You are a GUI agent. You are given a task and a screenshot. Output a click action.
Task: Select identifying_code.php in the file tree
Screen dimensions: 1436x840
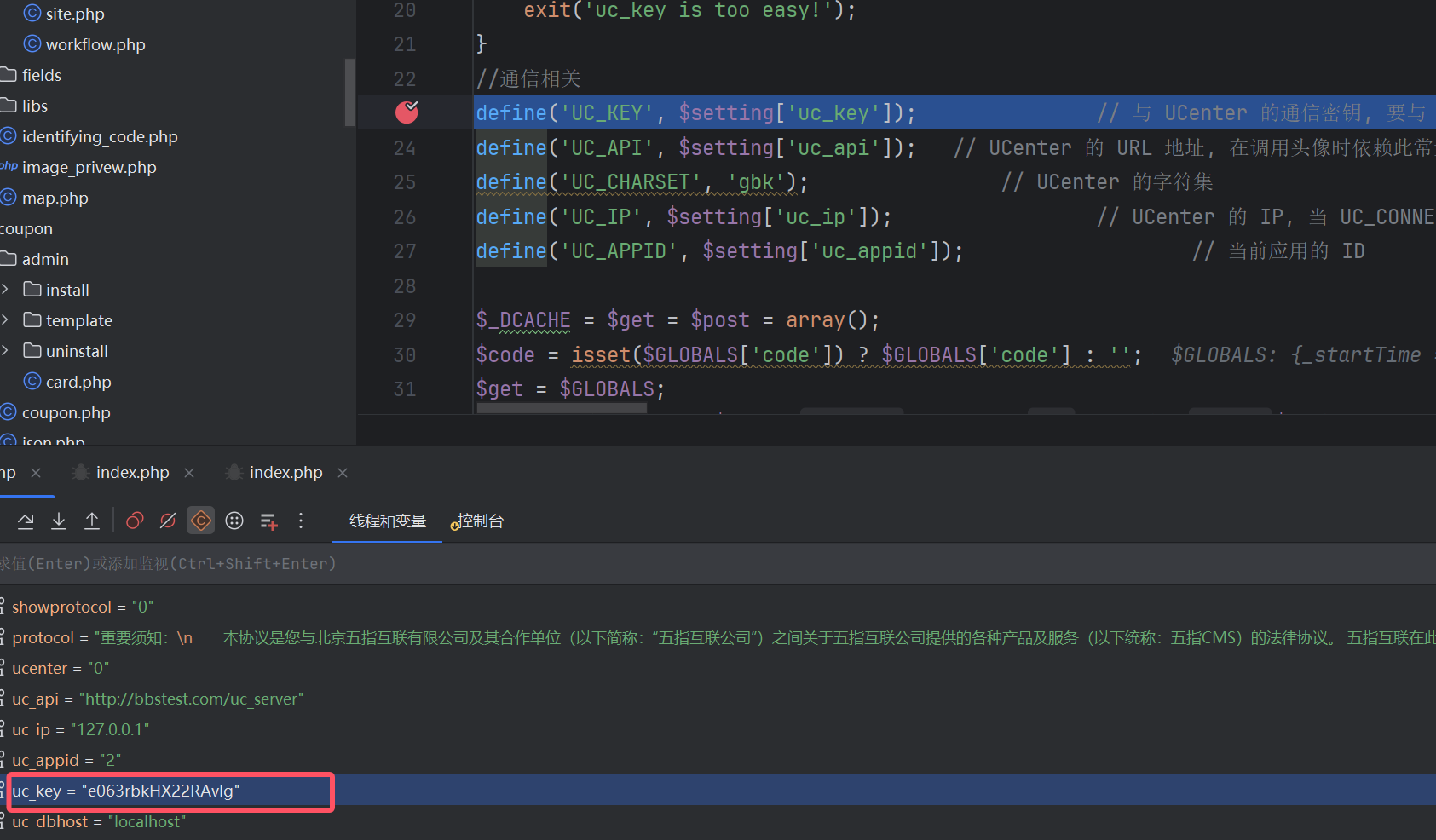[x=100, y=136]
